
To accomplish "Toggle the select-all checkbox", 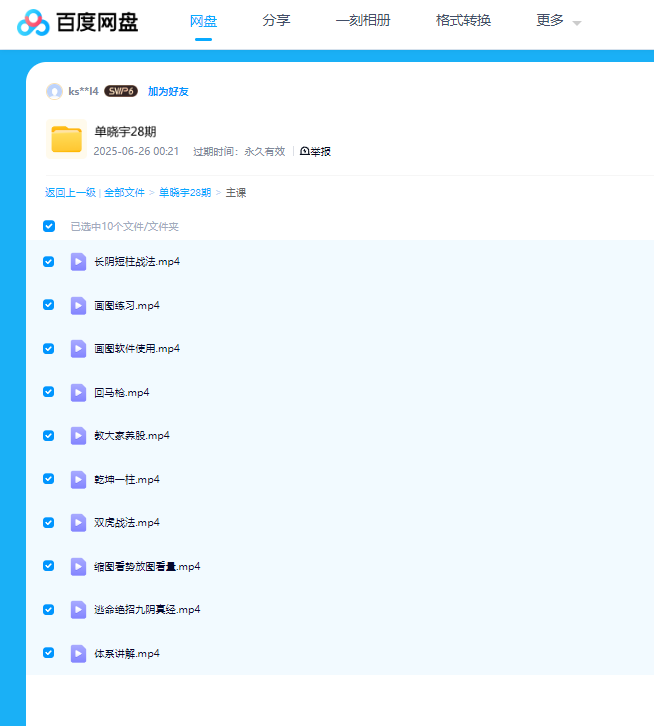I will (49, 226).
